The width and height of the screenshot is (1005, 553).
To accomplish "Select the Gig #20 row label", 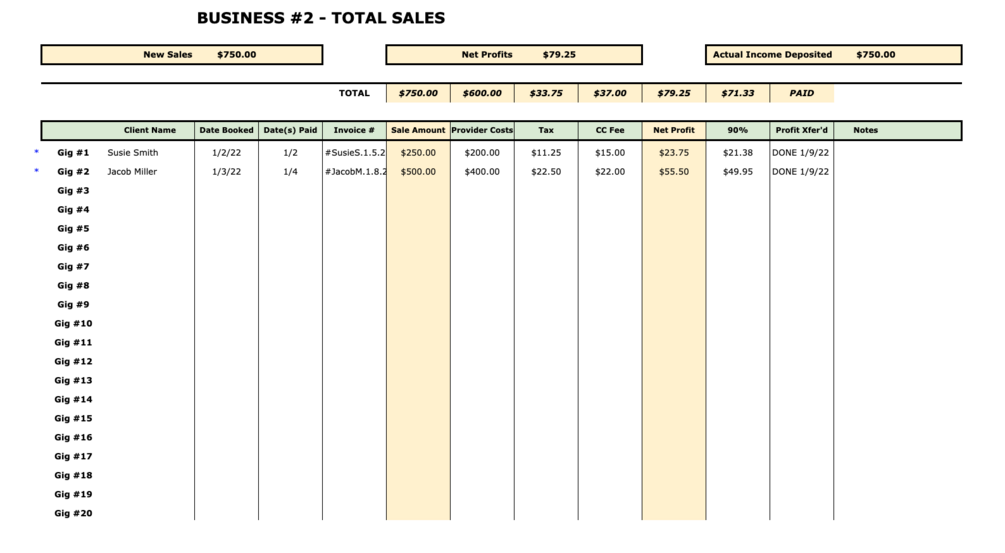I will [x=73, y=514].
